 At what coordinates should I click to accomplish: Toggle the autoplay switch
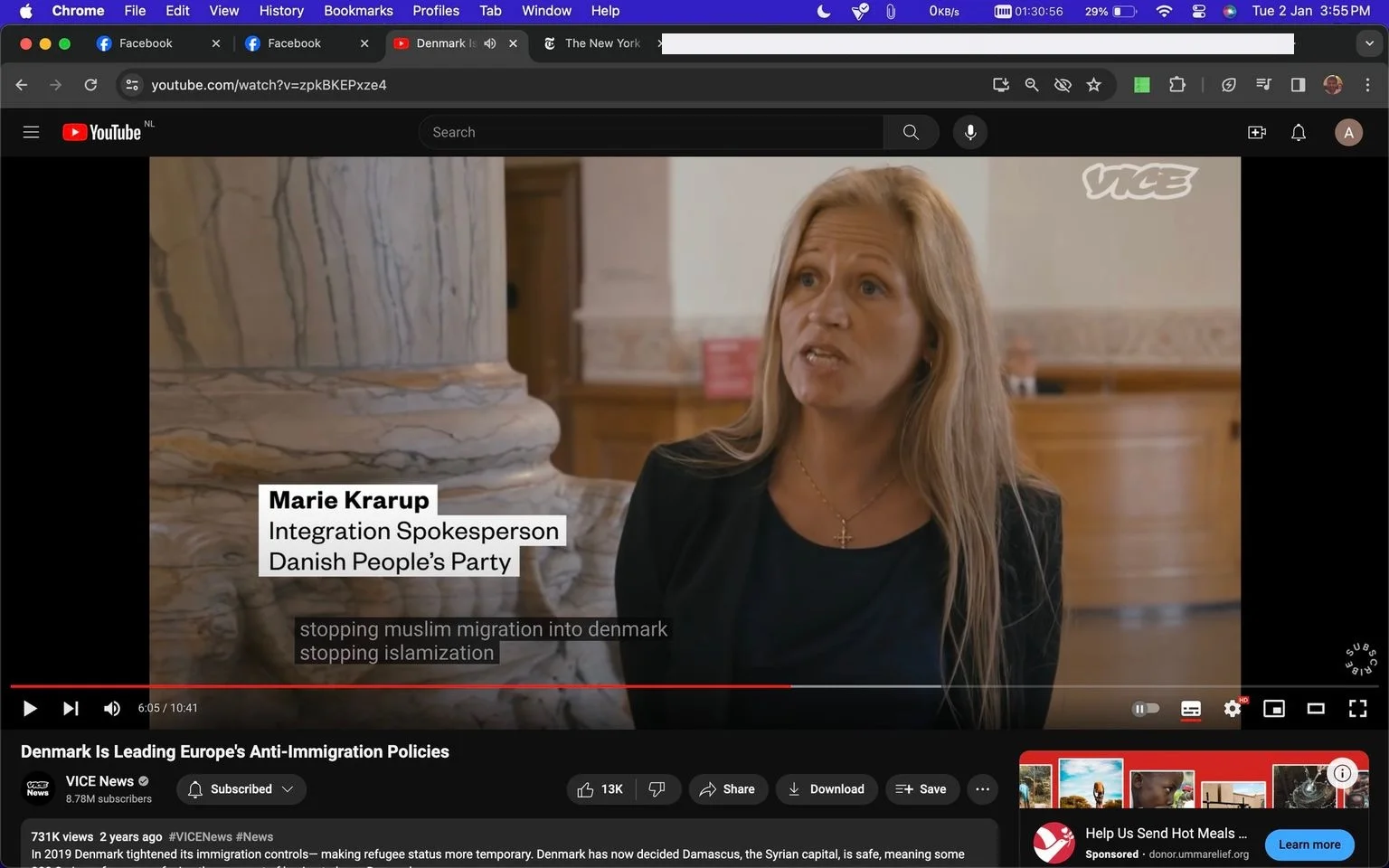coord(1146,708)
